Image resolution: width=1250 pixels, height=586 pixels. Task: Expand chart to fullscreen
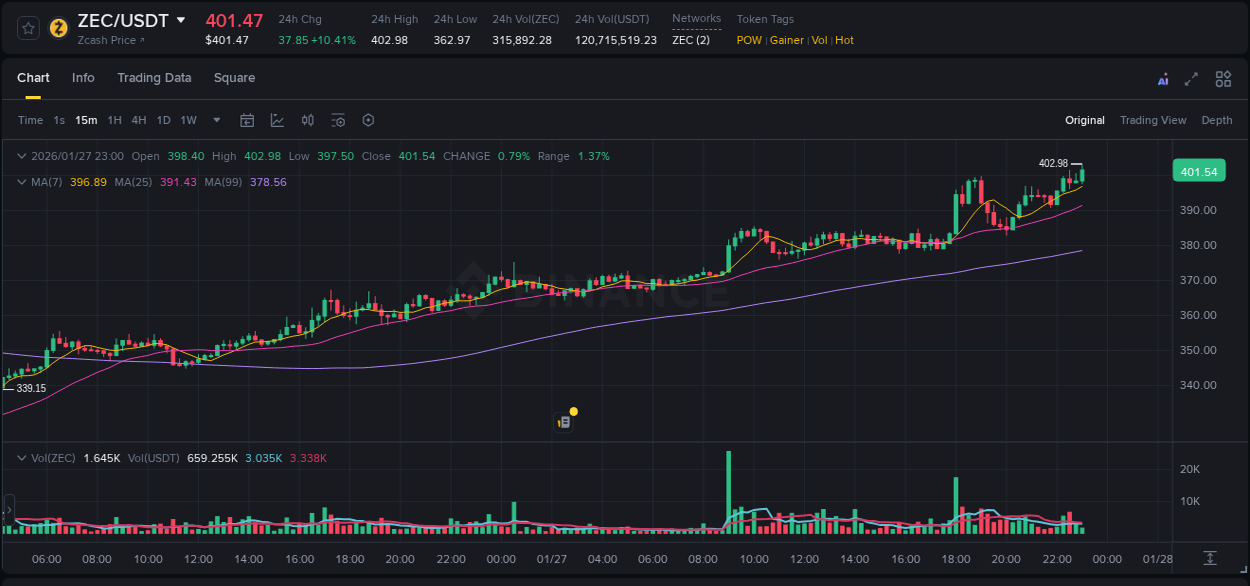coord(1191,78)
